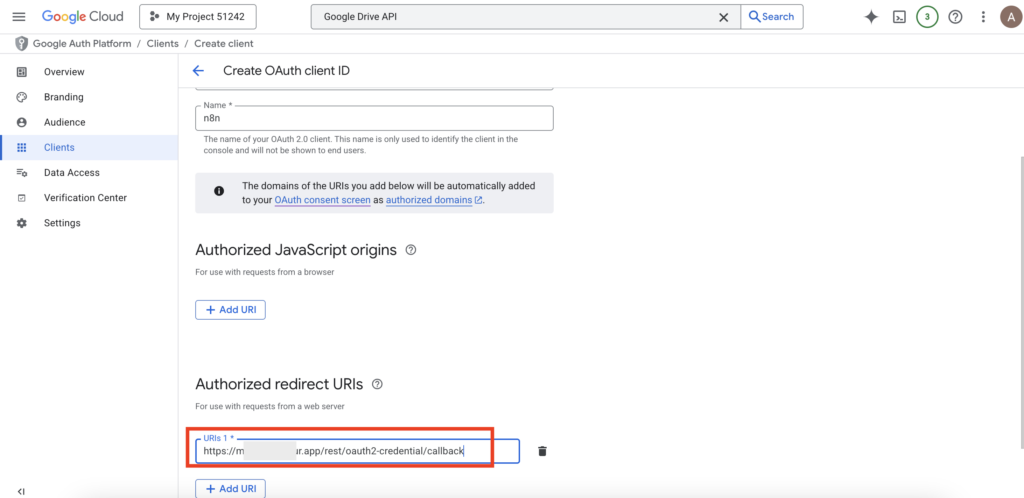Open the My Project 51242 project picker
The width and height of the screenshot is (1024, 498).
[x=198, y=17]
